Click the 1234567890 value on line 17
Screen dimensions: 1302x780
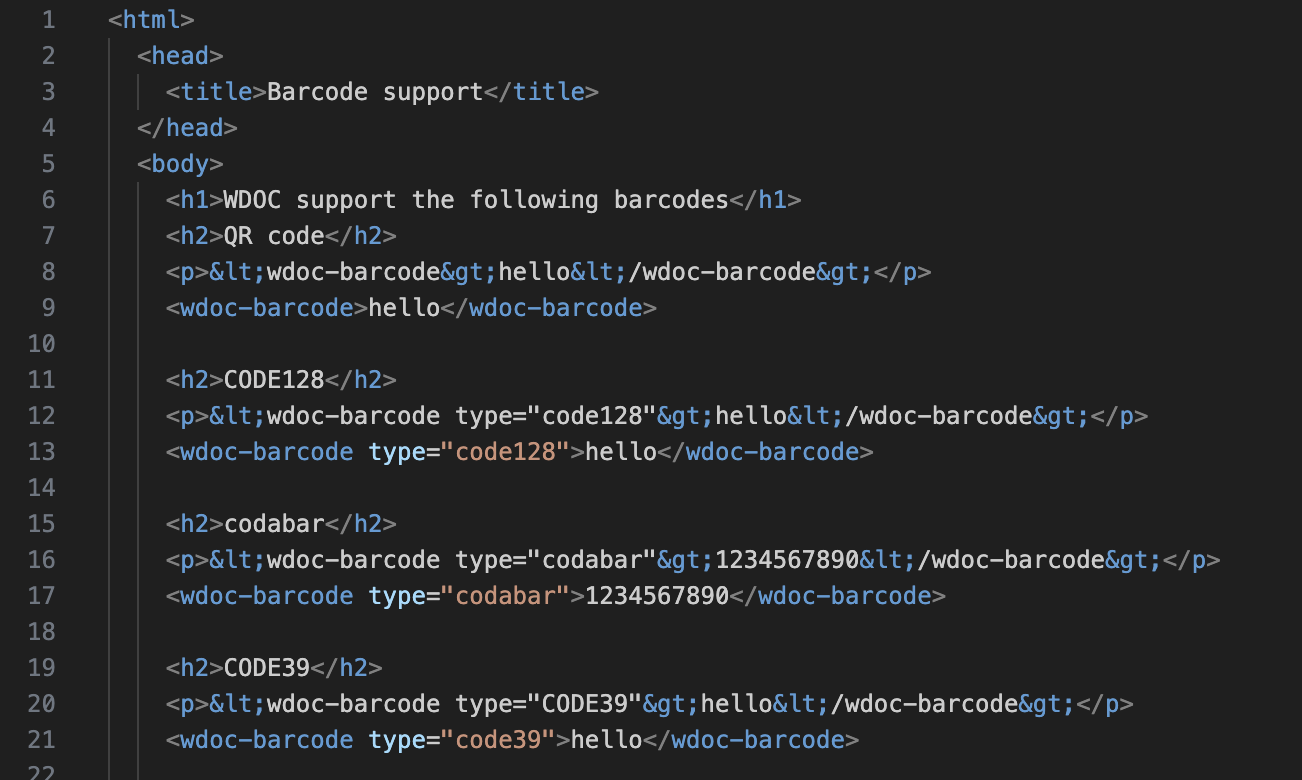click(x=657, y=595)
